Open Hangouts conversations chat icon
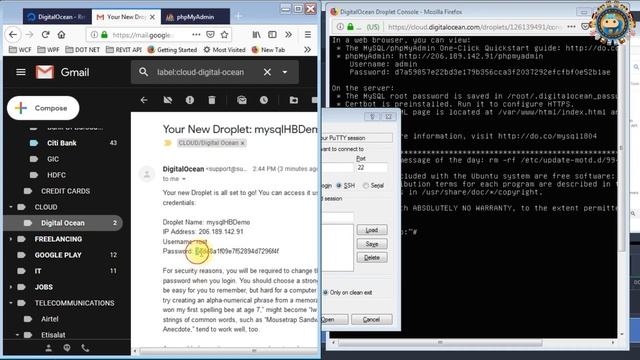 point(67,348)
